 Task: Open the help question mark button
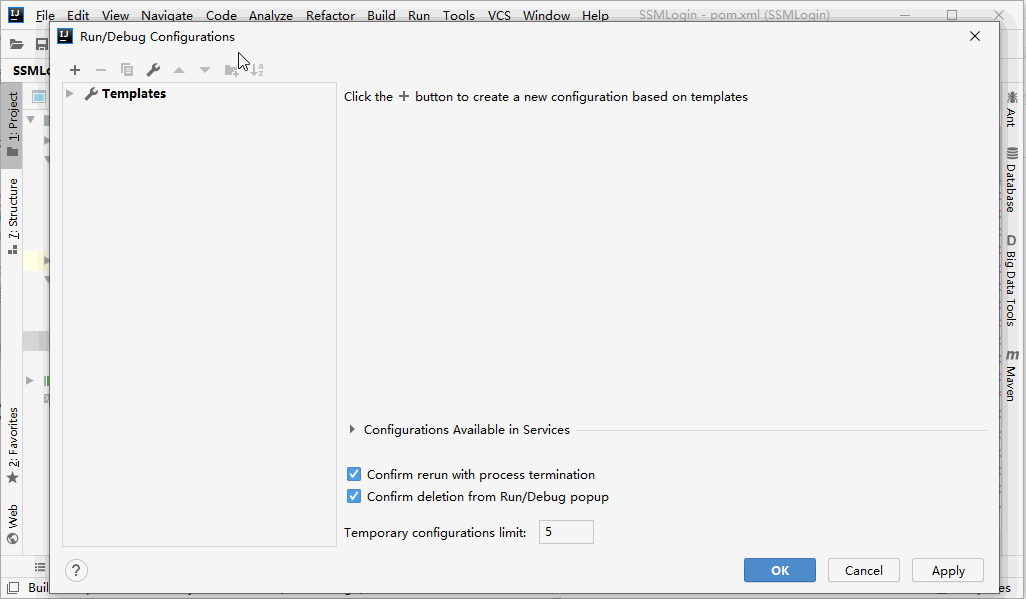tap(77, 571)
